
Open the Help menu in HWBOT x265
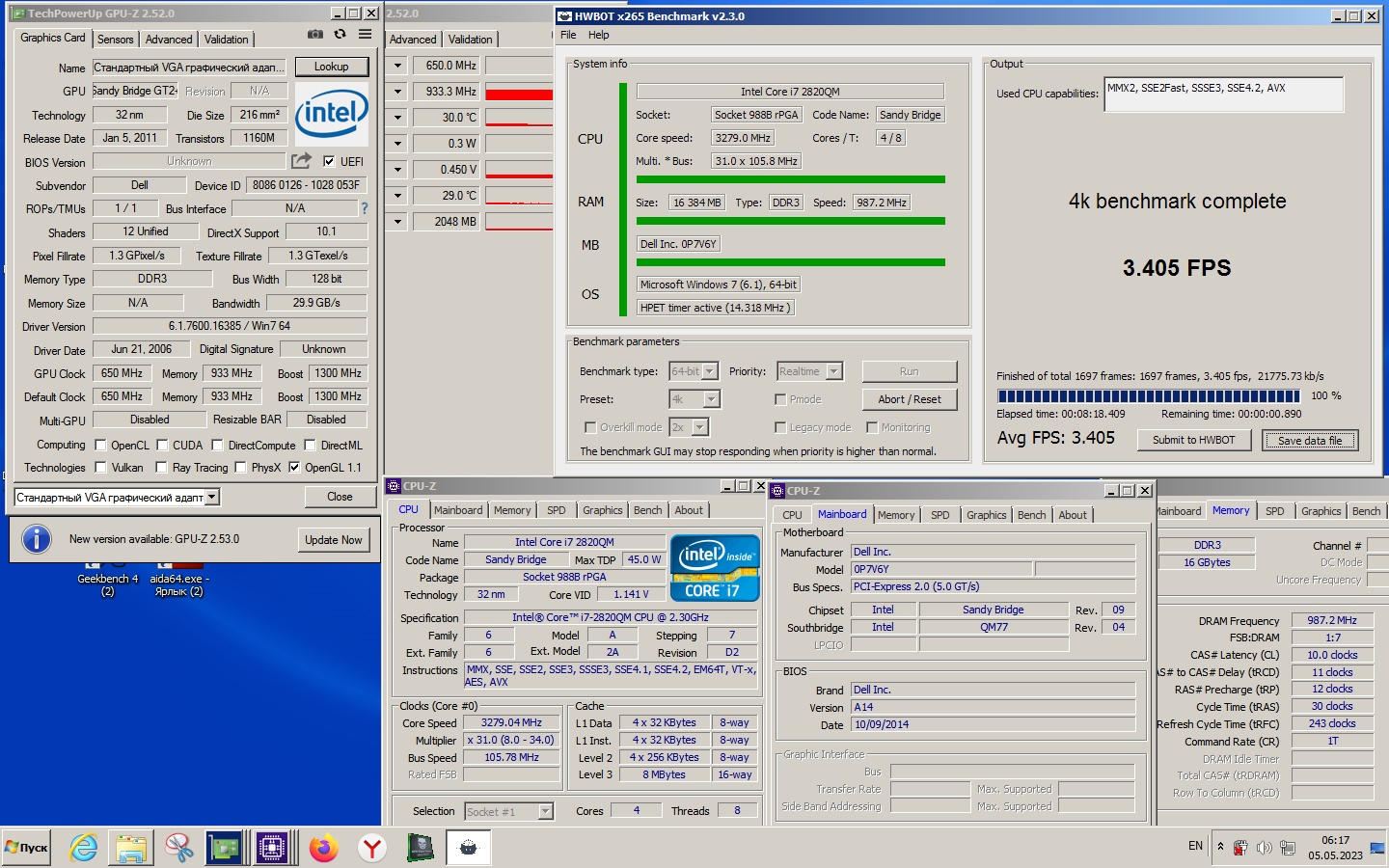(599, 35)
